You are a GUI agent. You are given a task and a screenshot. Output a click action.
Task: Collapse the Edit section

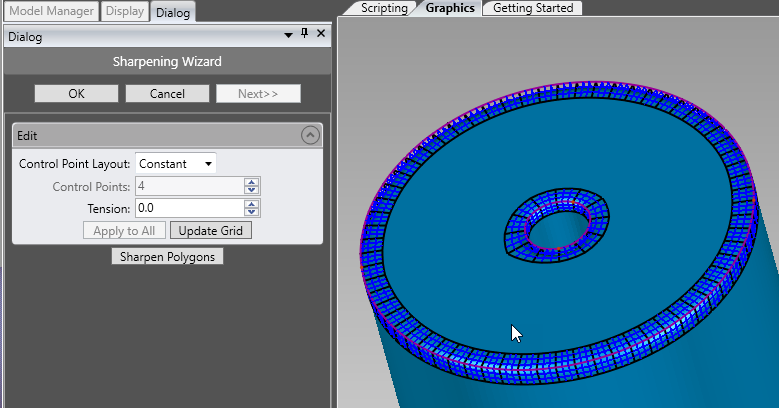(x=310, y=135)
